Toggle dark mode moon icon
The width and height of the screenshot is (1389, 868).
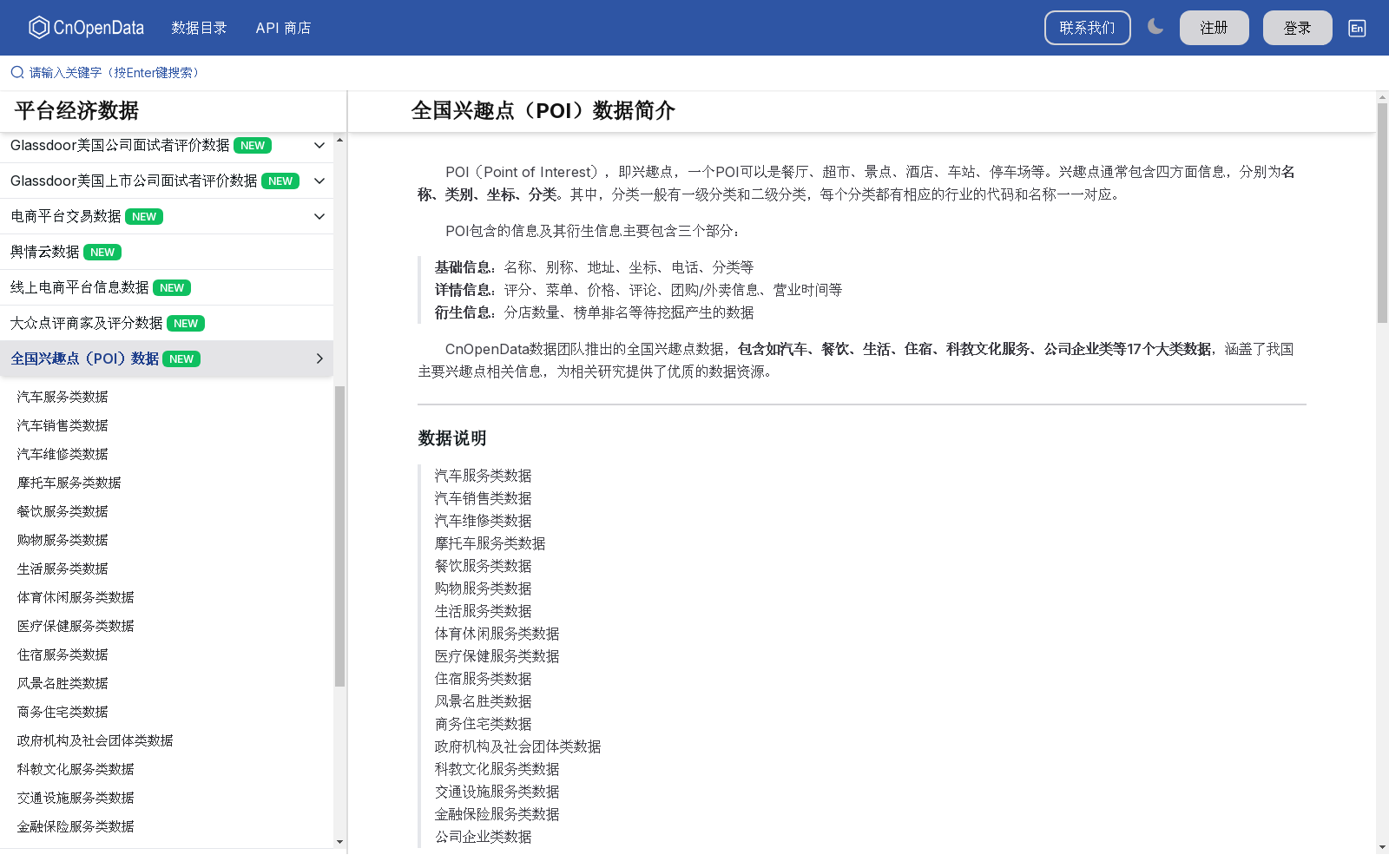coord(1155,27)
